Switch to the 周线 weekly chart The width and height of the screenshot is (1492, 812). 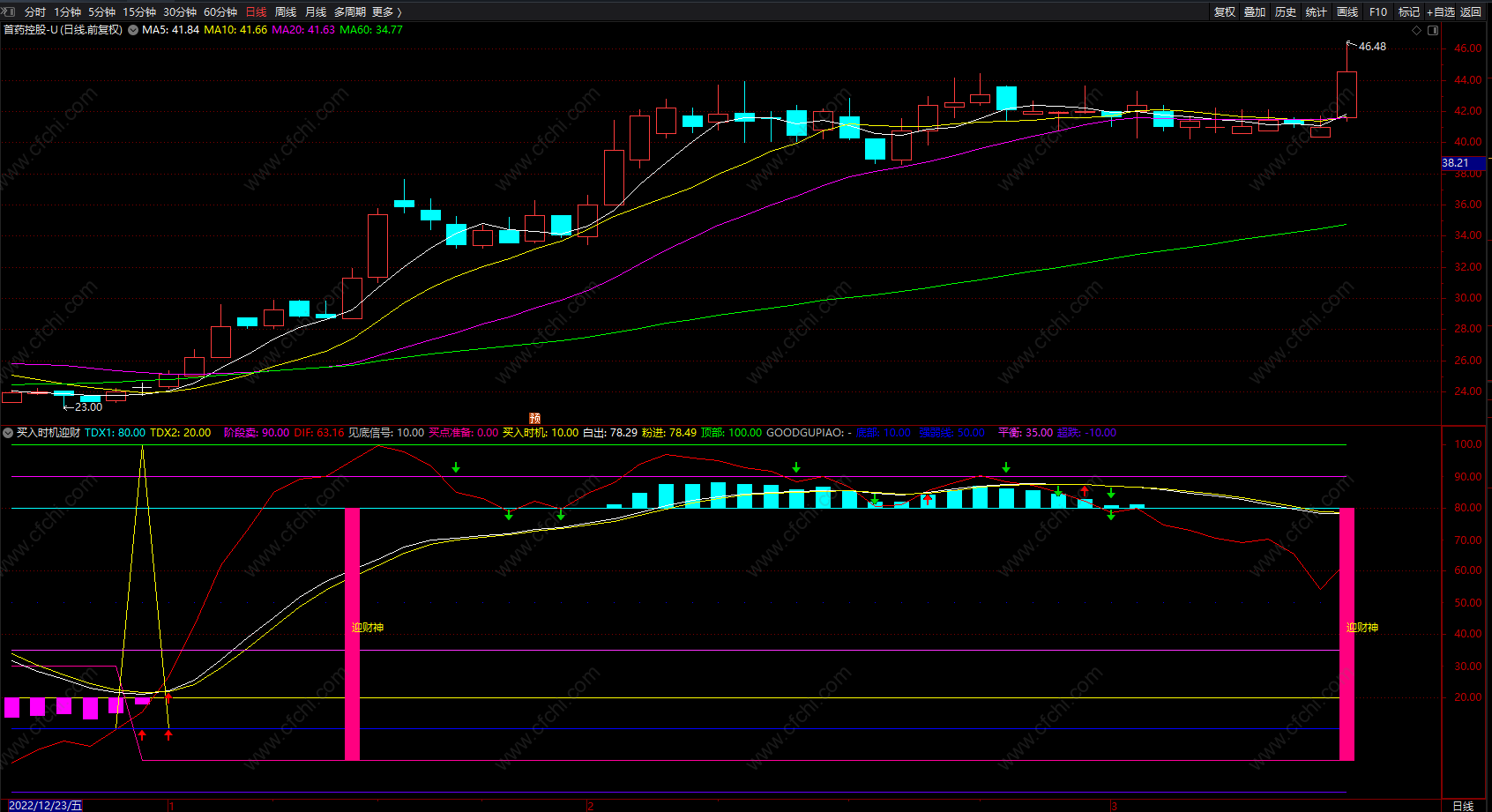tap(286, 11)
